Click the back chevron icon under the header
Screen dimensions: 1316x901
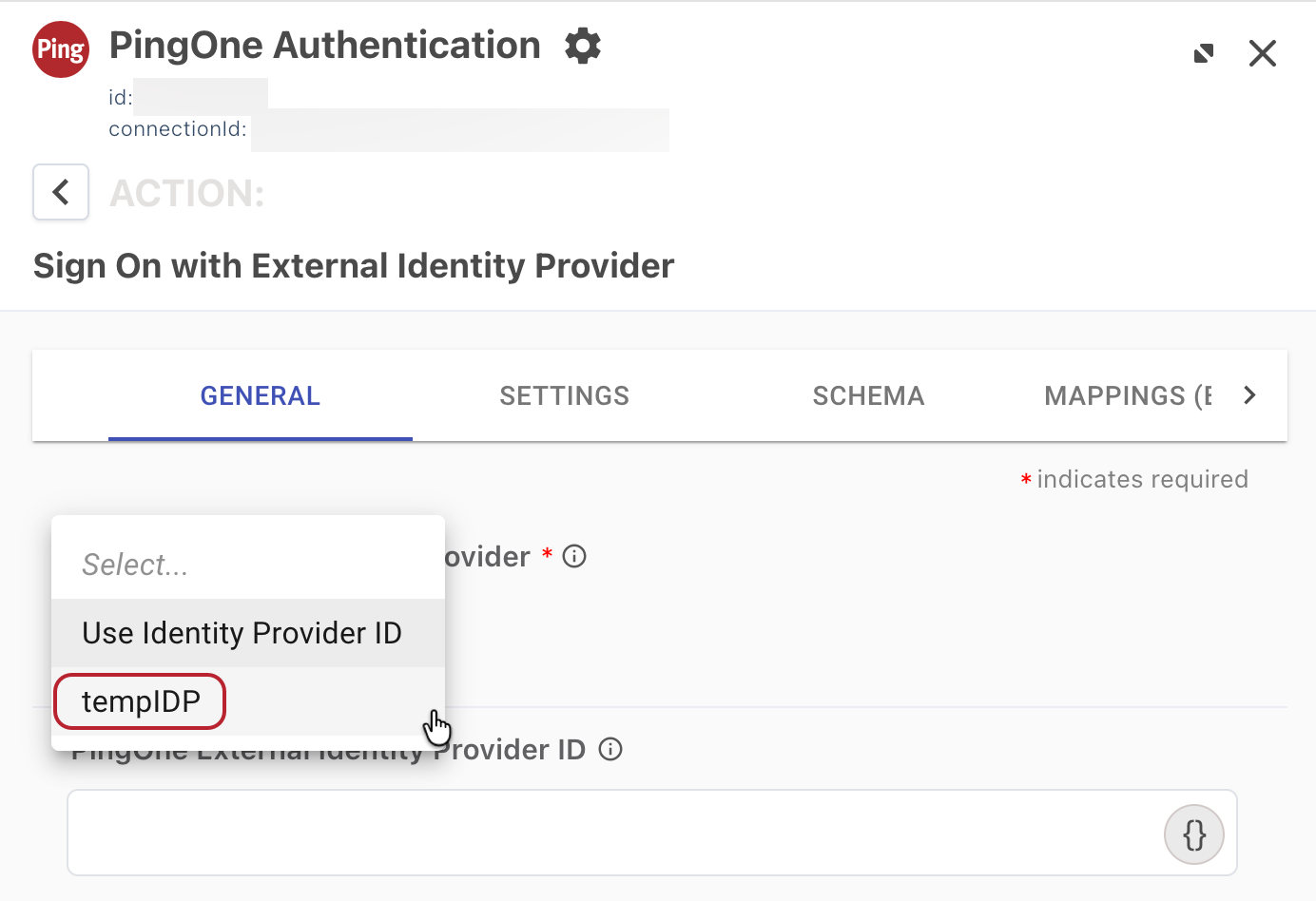pyautogui.click(x=60, y=192)
